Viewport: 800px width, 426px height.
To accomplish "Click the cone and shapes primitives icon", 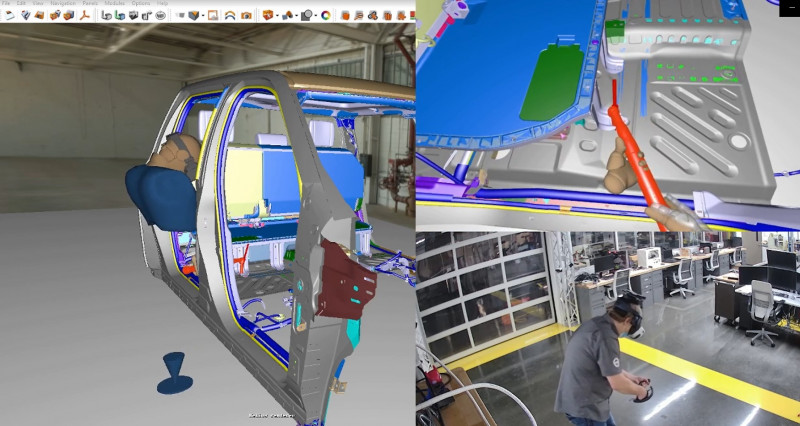I will pos(288,15).
